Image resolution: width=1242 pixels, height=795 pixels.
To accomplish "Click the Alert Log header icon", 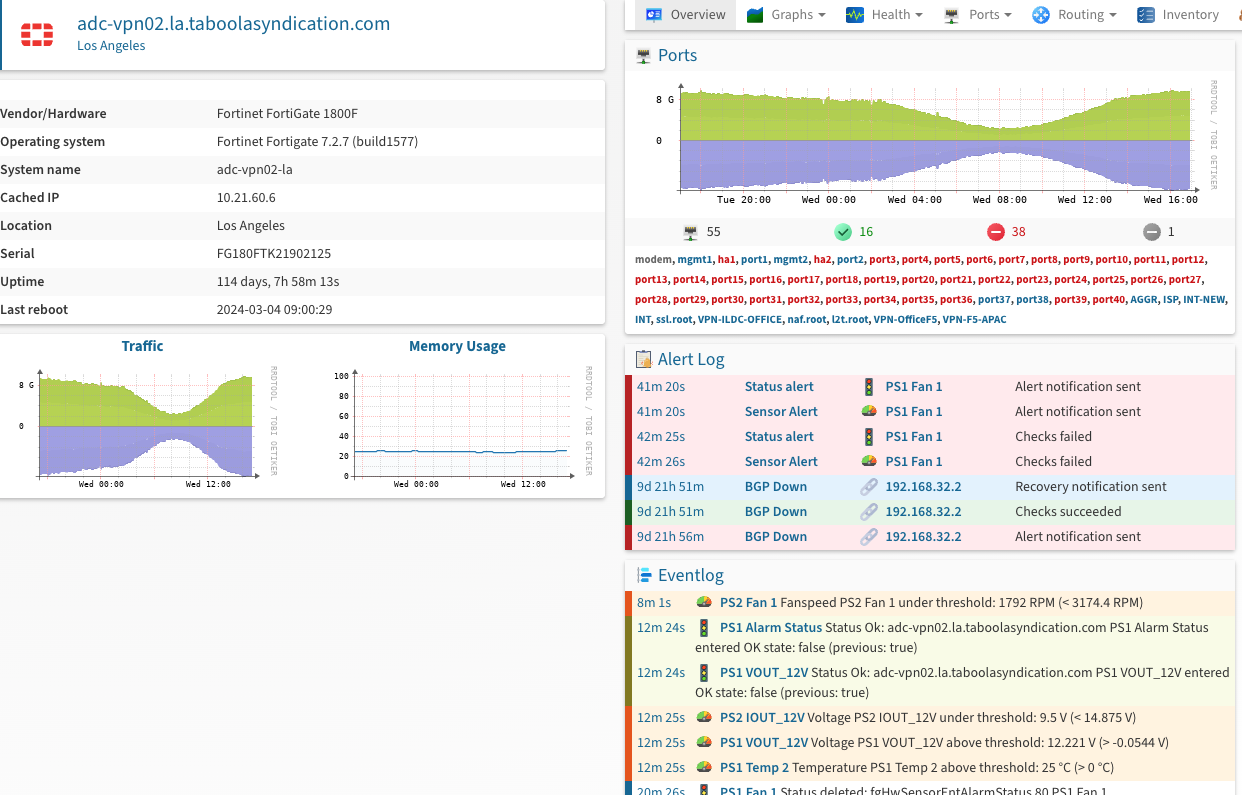I will pos(644,359).
